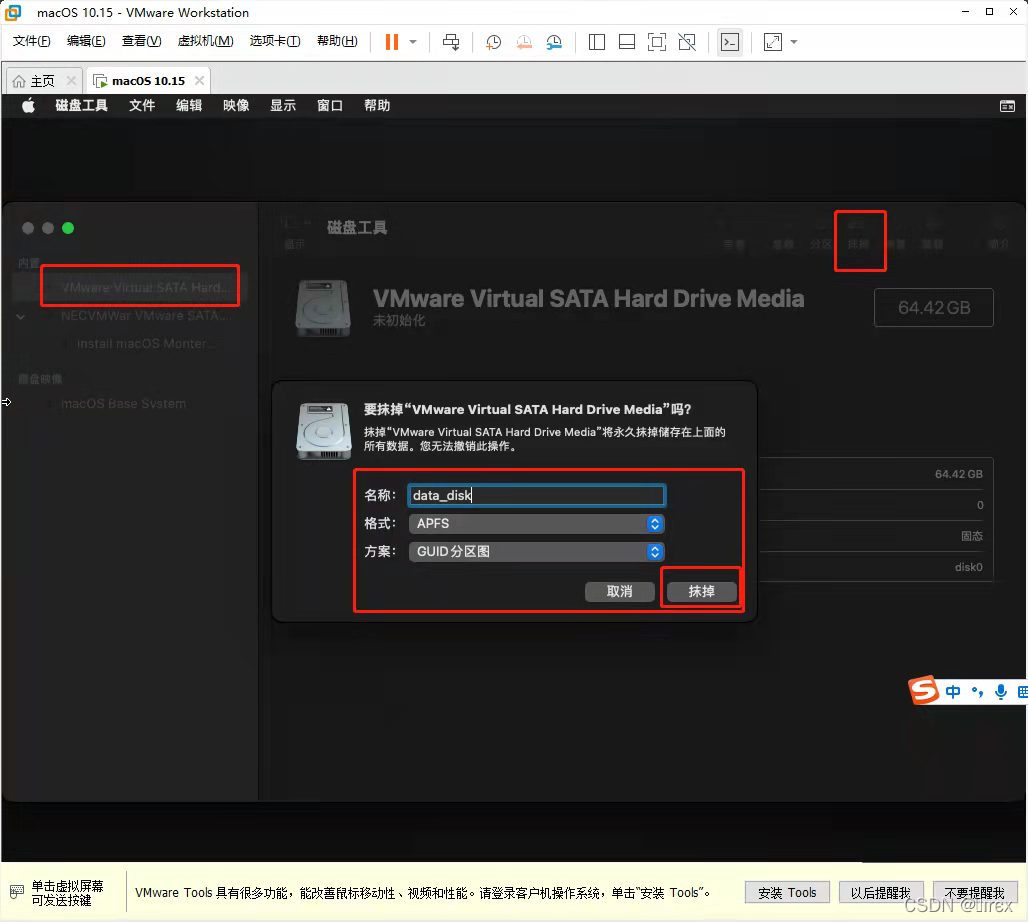1028x922 pixels.
Task: Close the macOS 10.15 tab
Action: 199,81
